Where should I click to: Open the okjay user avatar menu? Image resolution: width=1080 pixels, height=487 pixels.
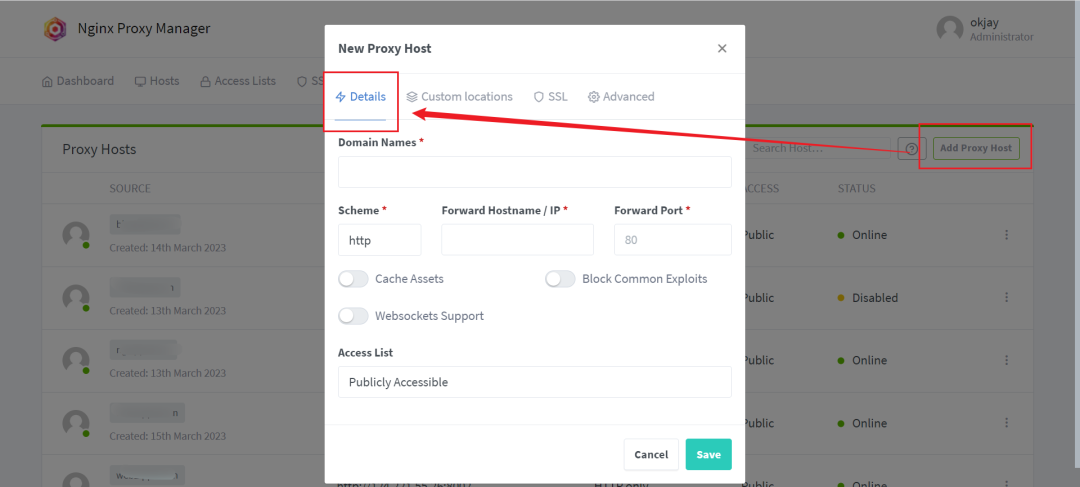(950, 29)
